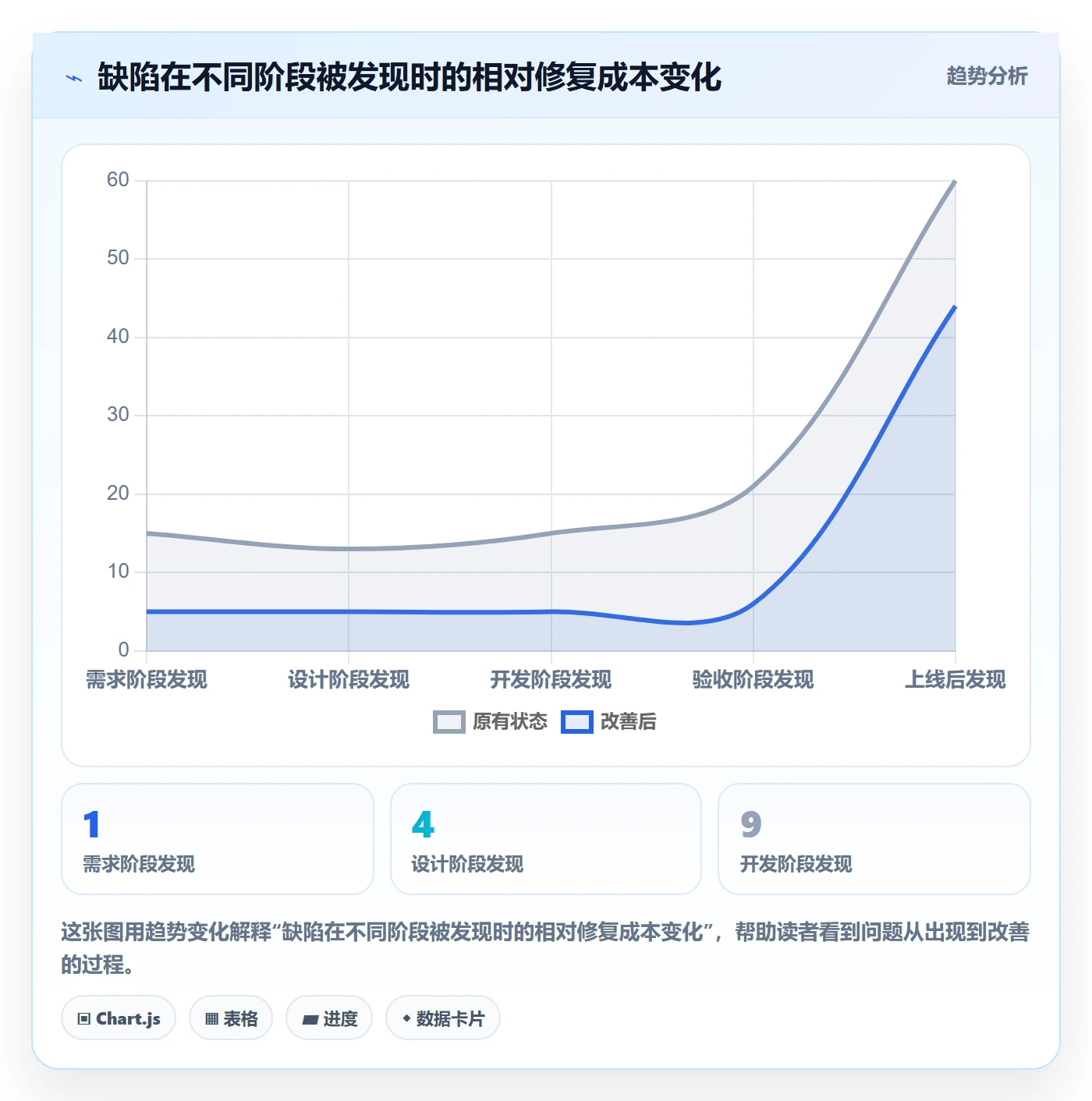
Task: Click the x-axis label 设计阶段发现
Action: click(349, 680)
